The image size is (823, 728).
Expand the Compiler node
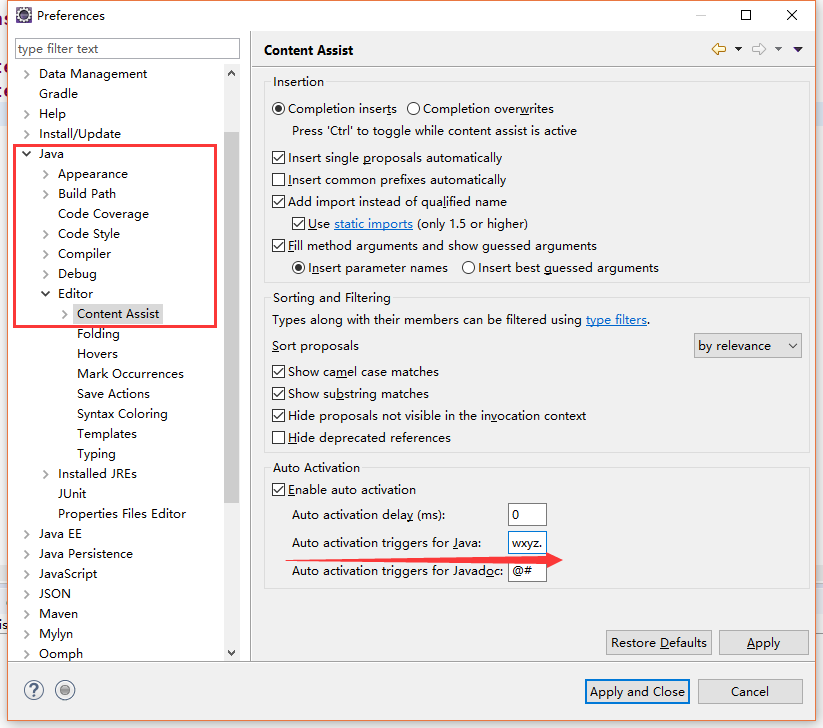point(46,254)
